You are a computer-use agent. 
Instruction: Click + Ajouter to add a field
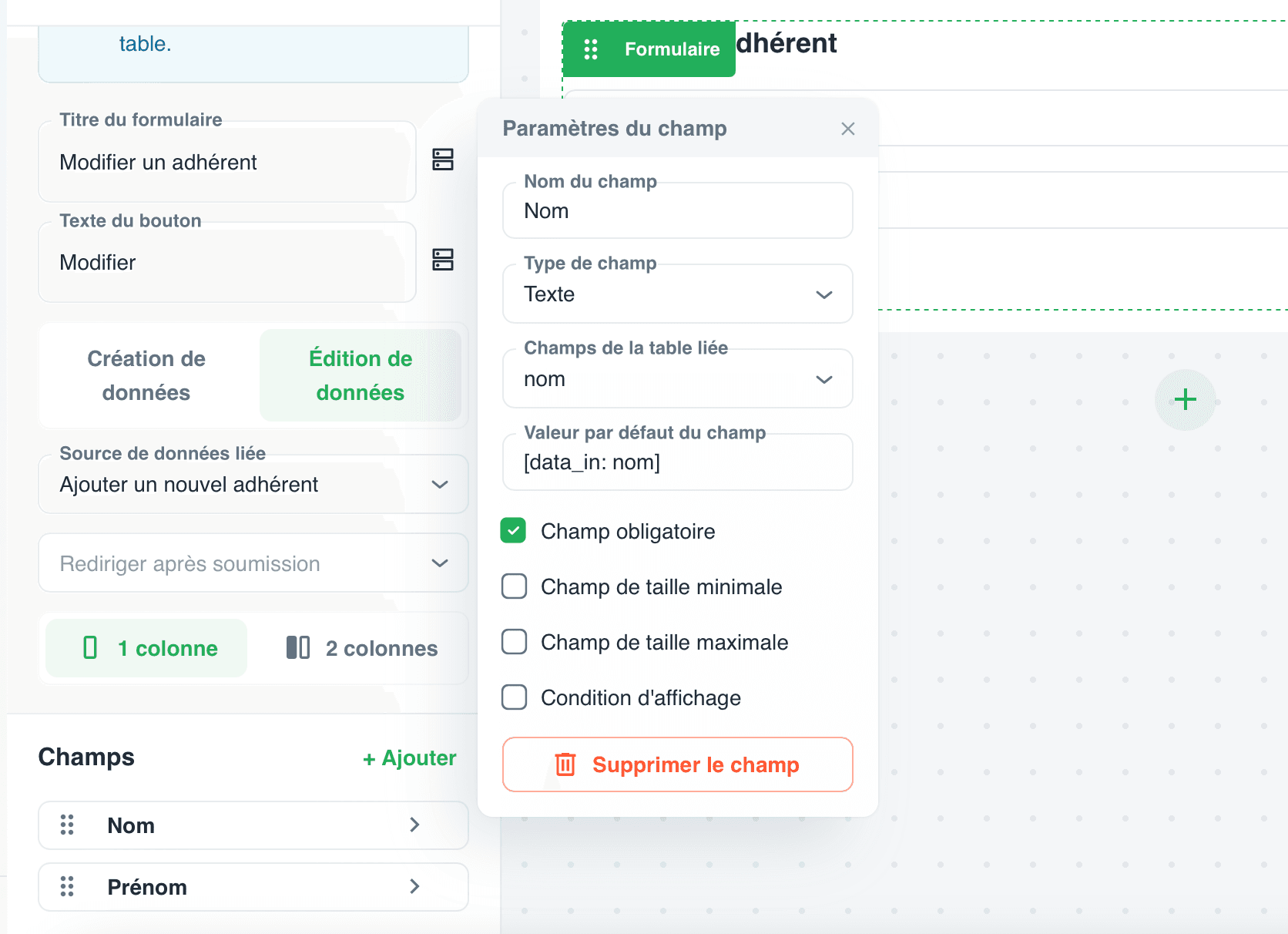[x=409, y=758]
